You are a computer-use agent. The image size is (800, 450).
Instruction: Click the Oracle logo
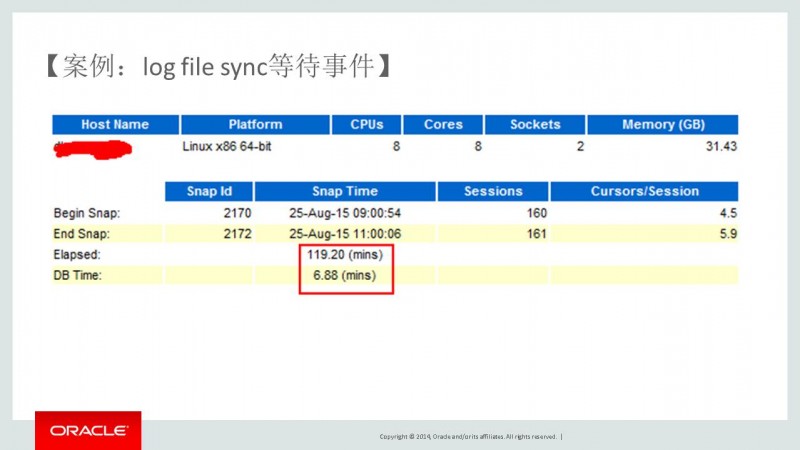pos(88,431)
